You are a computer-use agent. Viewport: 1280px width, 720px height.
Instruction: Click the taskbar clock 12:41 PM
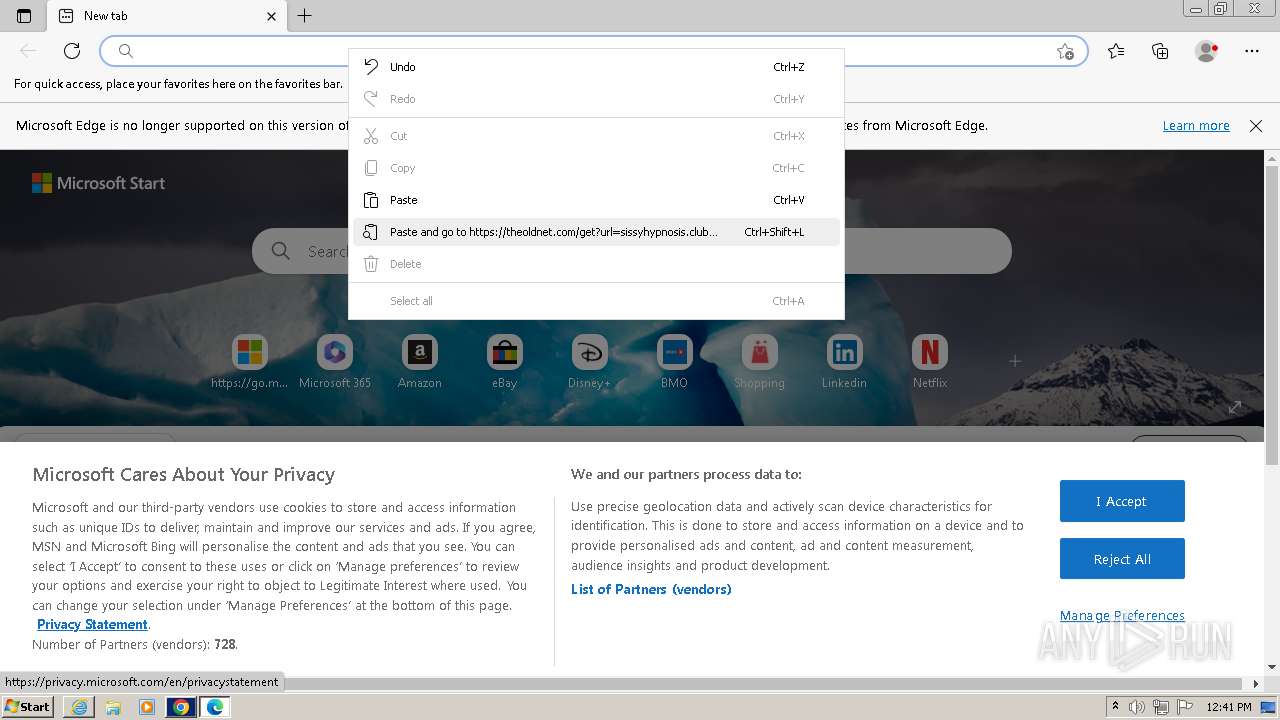(1229, 707)
